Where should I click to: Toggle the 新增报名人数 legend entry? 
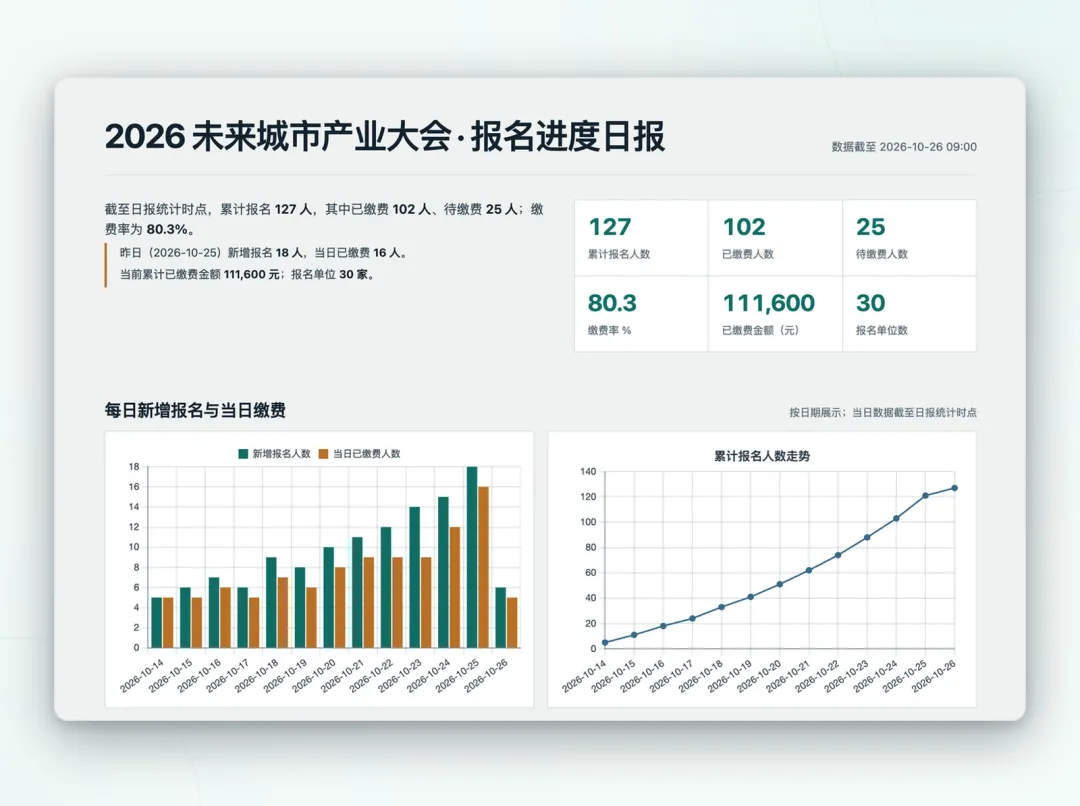coord(274,453)
